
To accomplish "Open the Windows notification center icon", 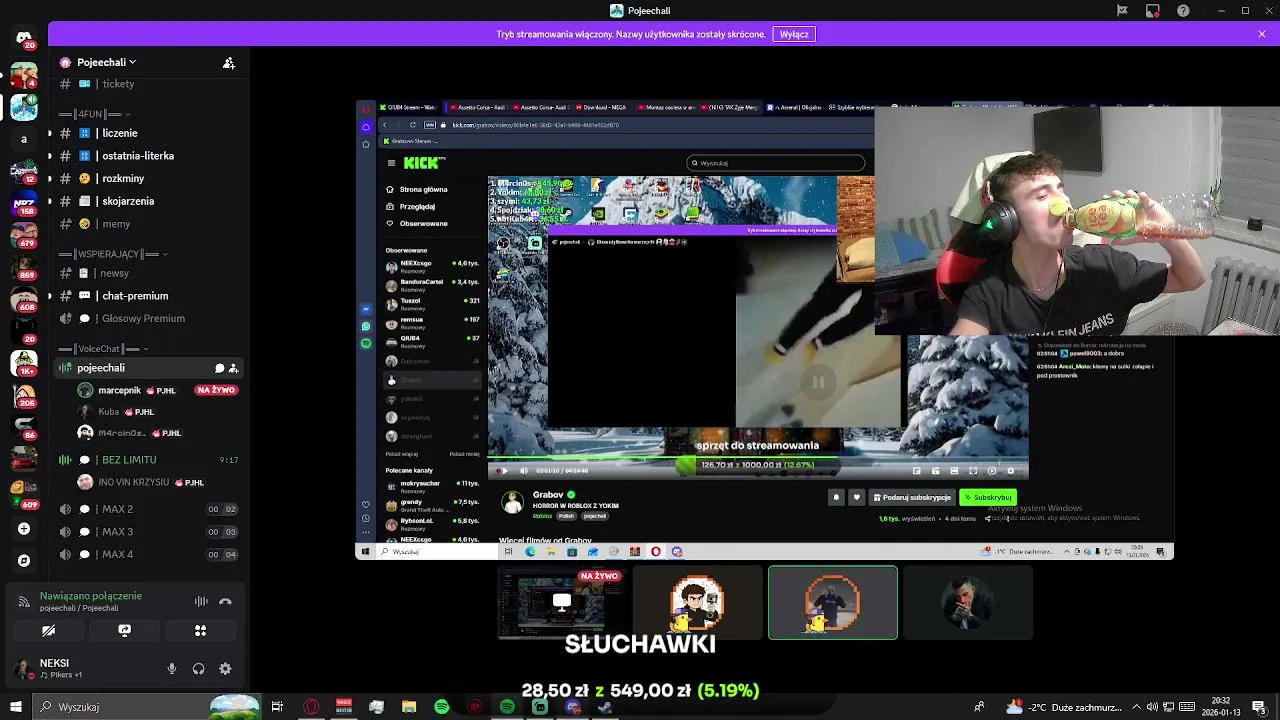I will [1259, 707].
